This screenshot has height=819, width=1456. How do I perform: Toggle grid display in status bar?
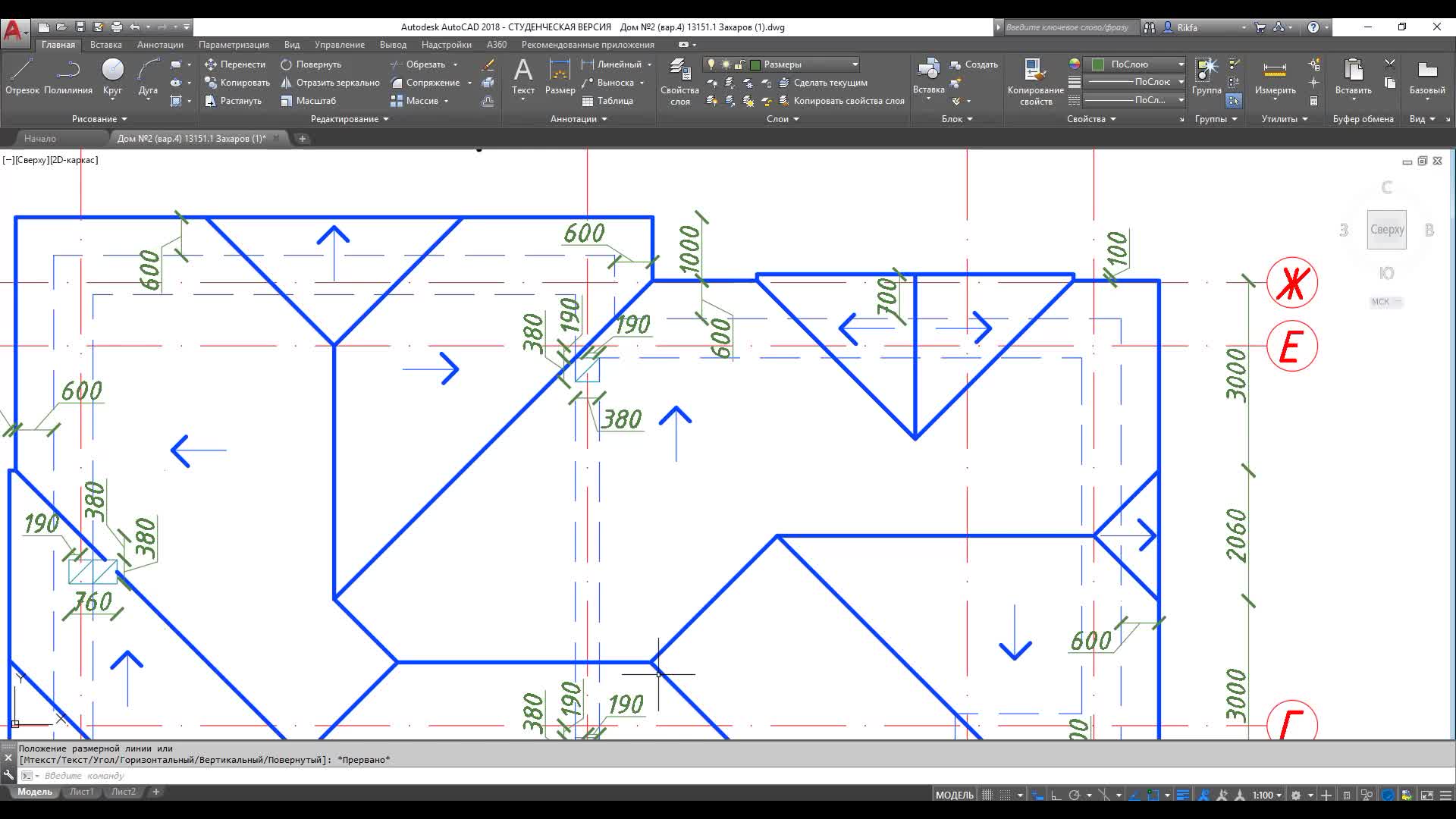pyautogui.click(x=987, y=795)
